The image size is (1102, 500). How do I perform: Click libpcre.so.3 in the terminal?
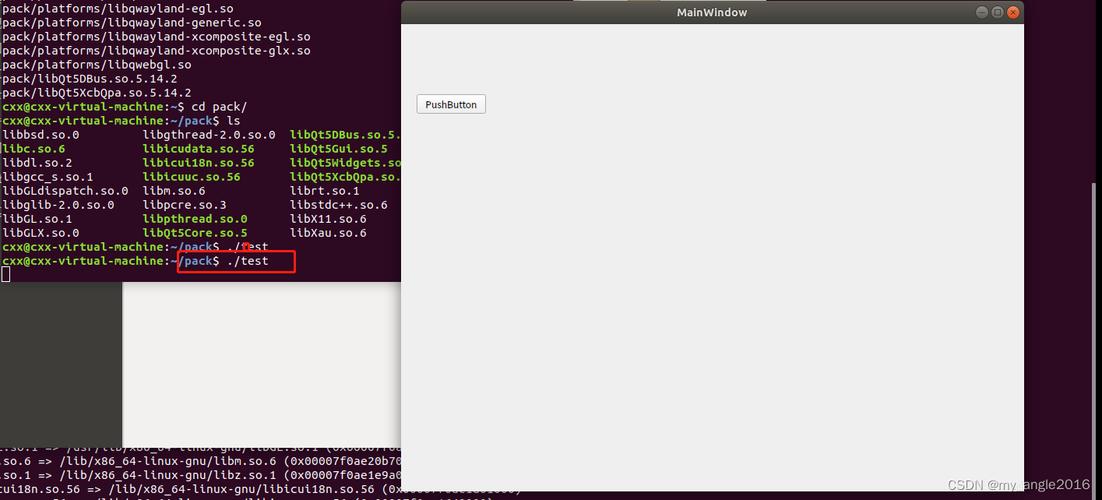pyautogui.click(x=184, y=205)
